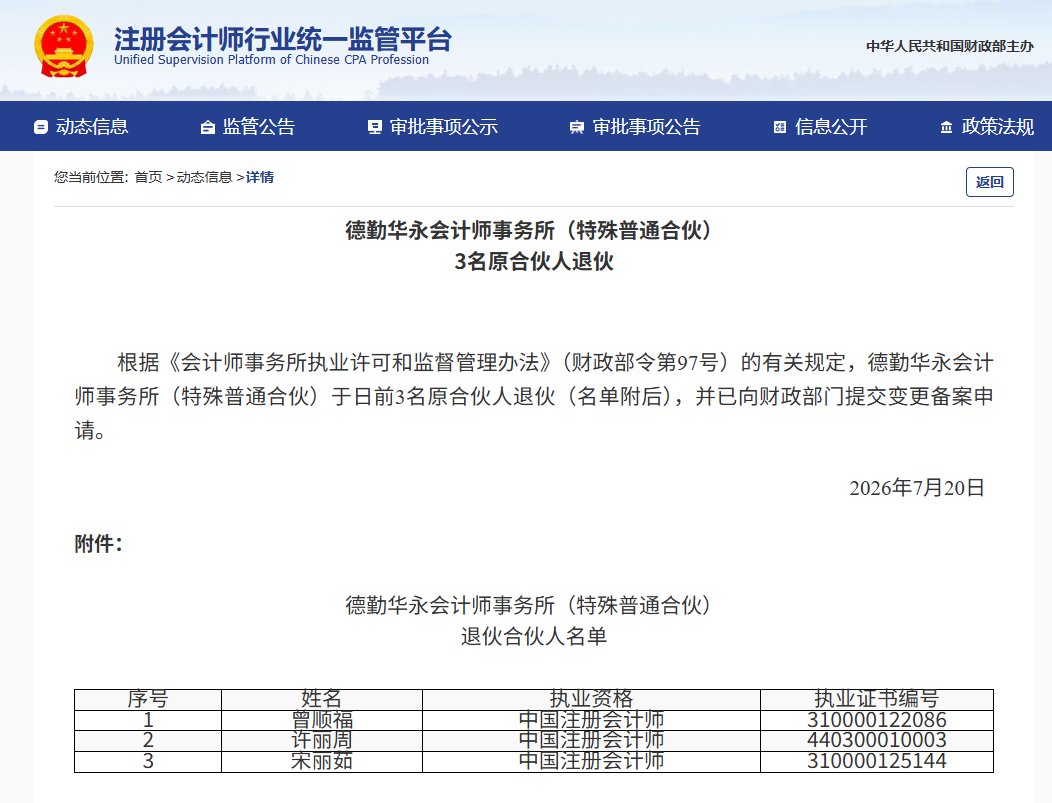Click the 动态信息 menu icon
Image resolution: width=1052 pixels, height=803 pixels.
[41, 127]
